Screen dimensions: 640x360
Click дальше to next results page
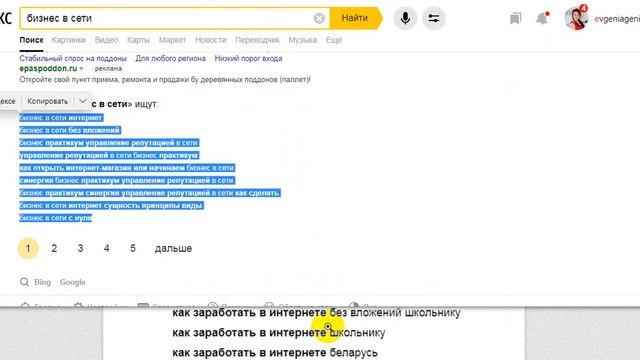[x=173, y=248]
